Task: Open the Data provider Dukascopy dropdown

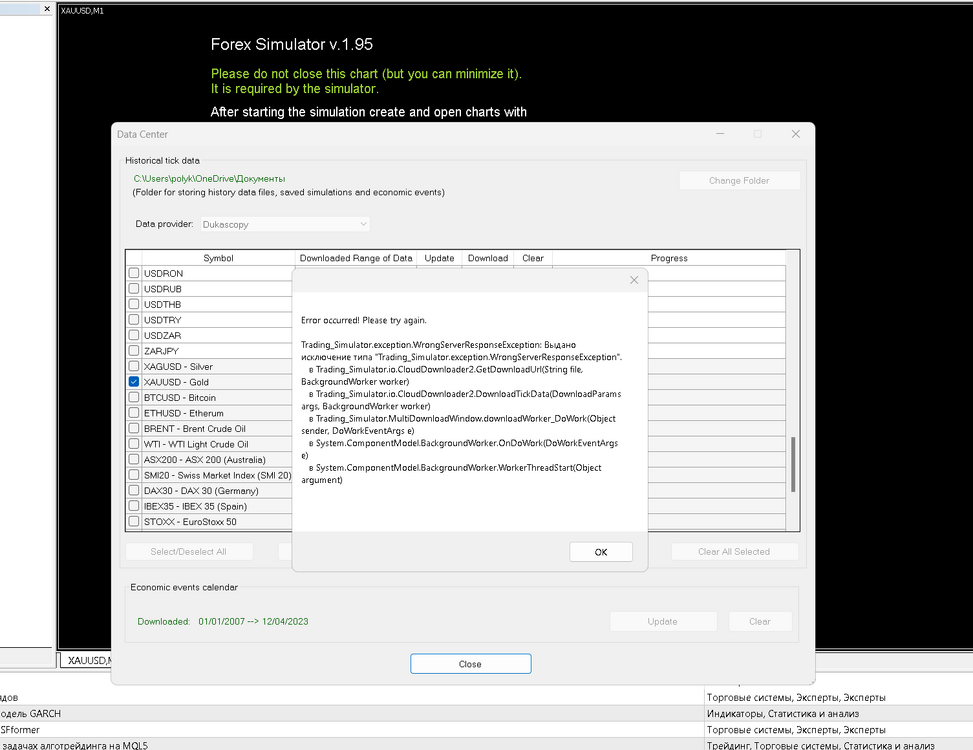Action: 285,224
